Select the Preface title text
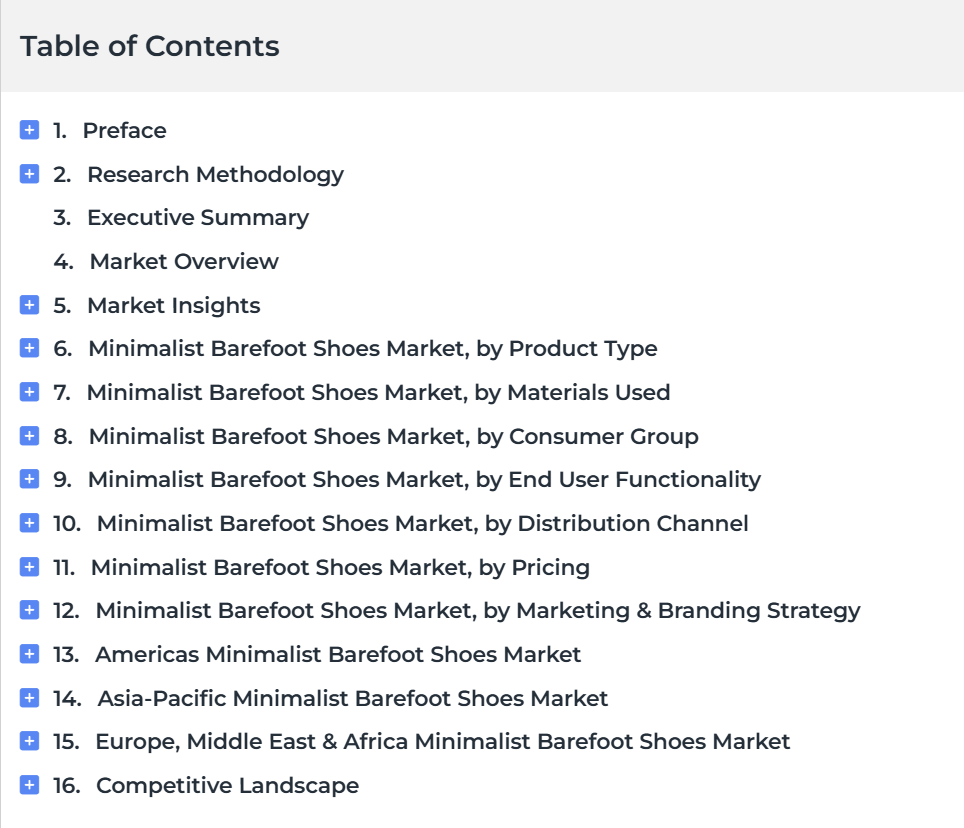 tap(124, 130)
